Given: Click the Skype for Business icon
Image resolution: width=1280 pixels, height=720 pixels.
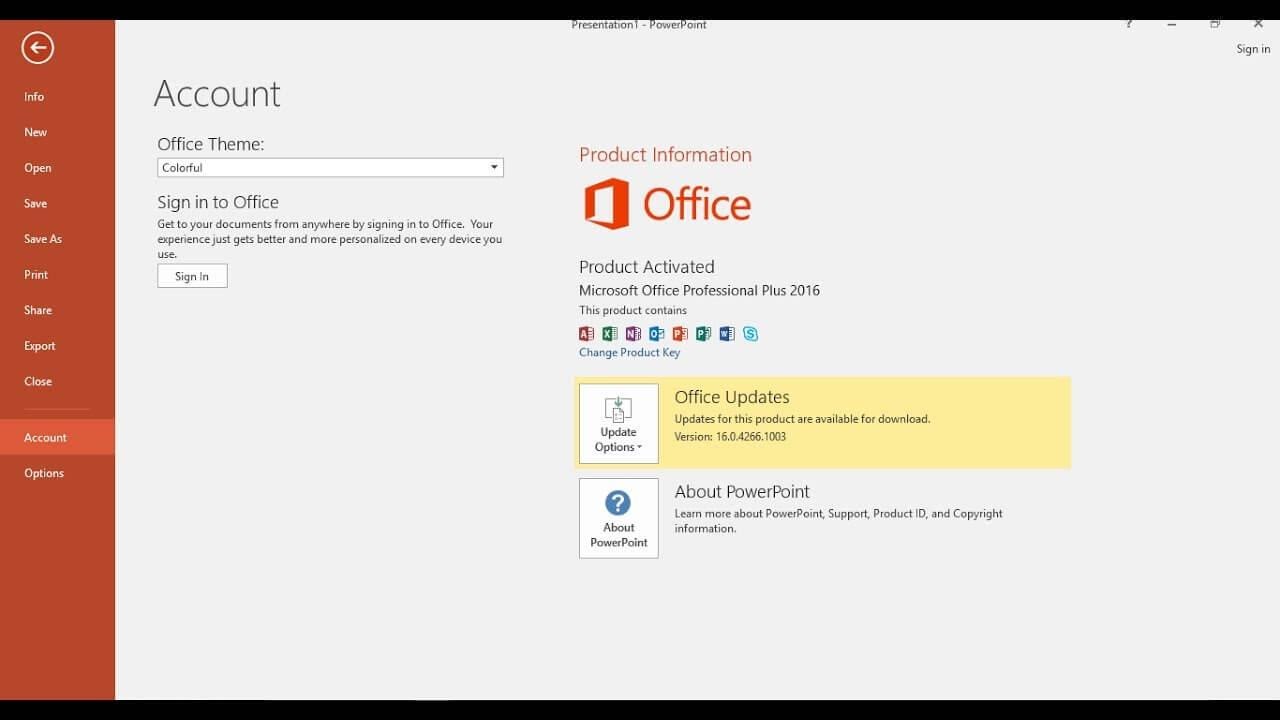Looking at the screenshot, I should click(x=750, y=334).
